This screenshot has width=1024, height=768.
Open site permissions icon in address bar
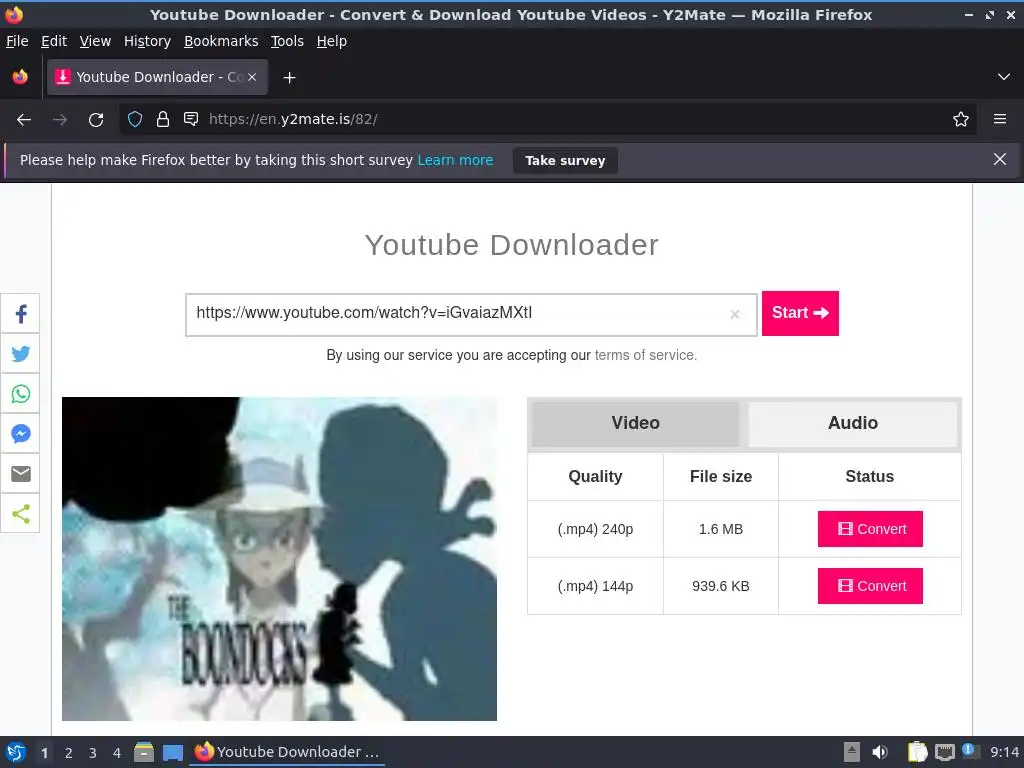tap(191, 119)
